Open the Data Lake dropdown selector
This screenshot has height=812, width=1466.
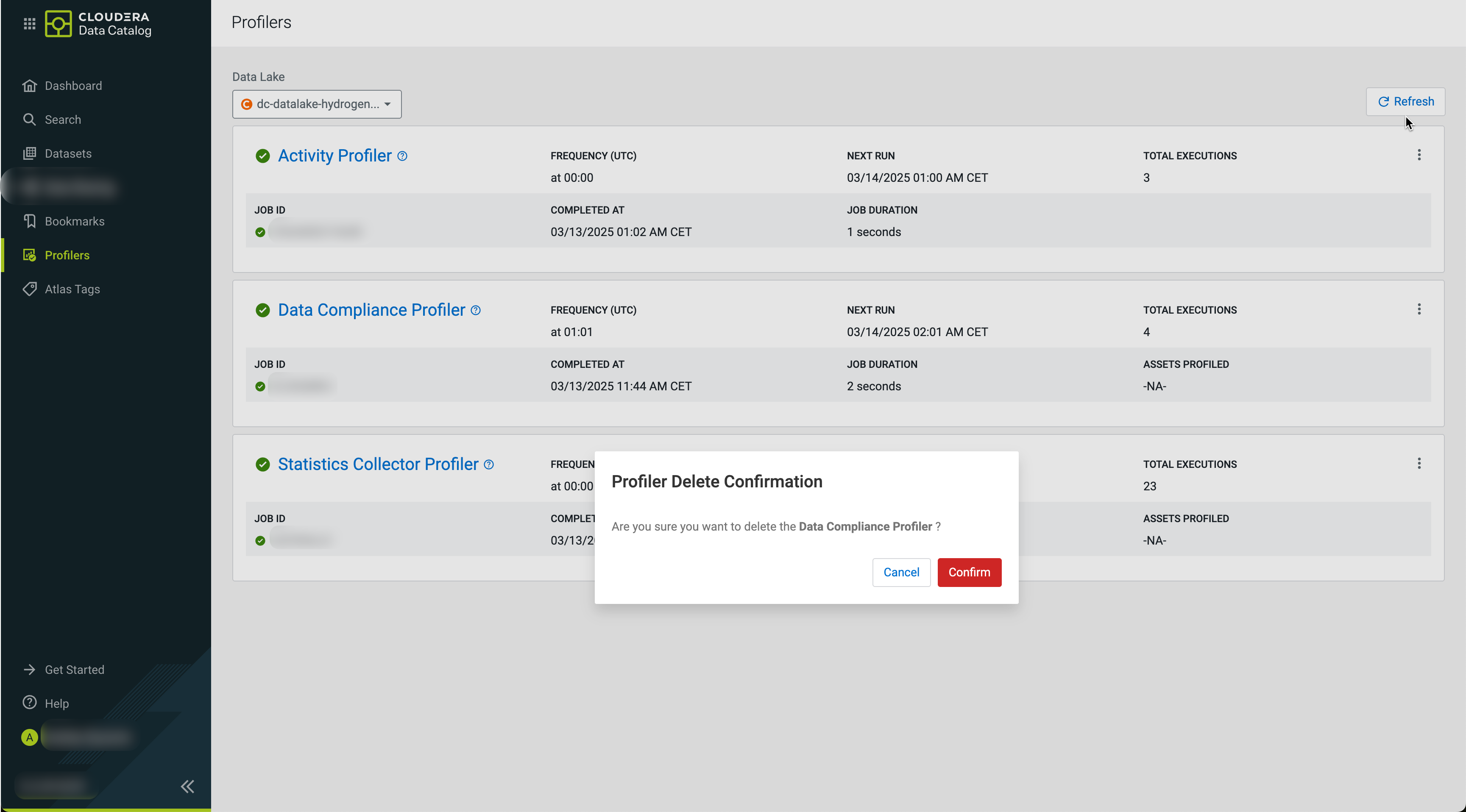point(317,104)
